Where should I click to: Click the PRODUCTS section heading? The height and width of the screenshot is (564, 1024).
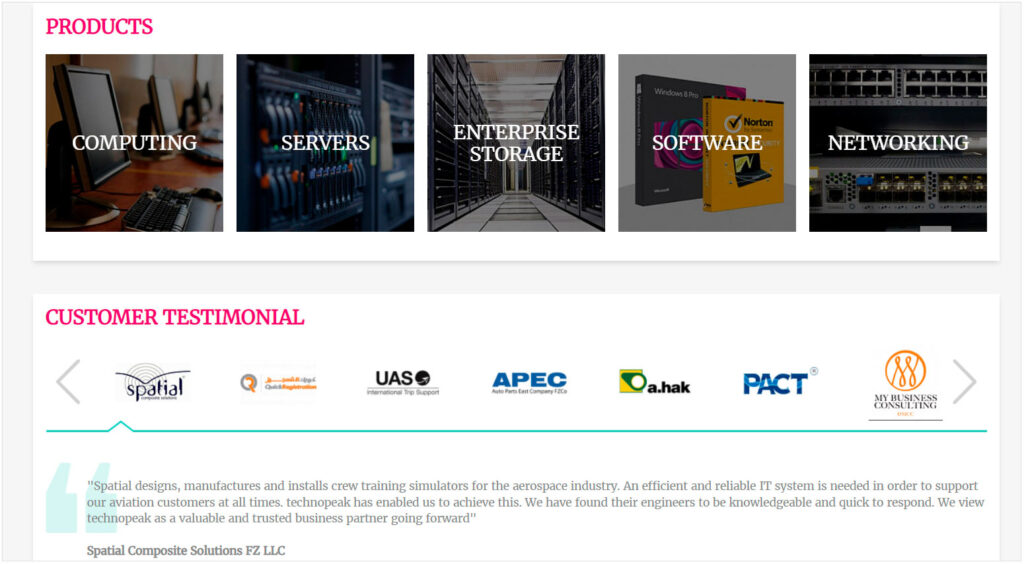(99, 27)
